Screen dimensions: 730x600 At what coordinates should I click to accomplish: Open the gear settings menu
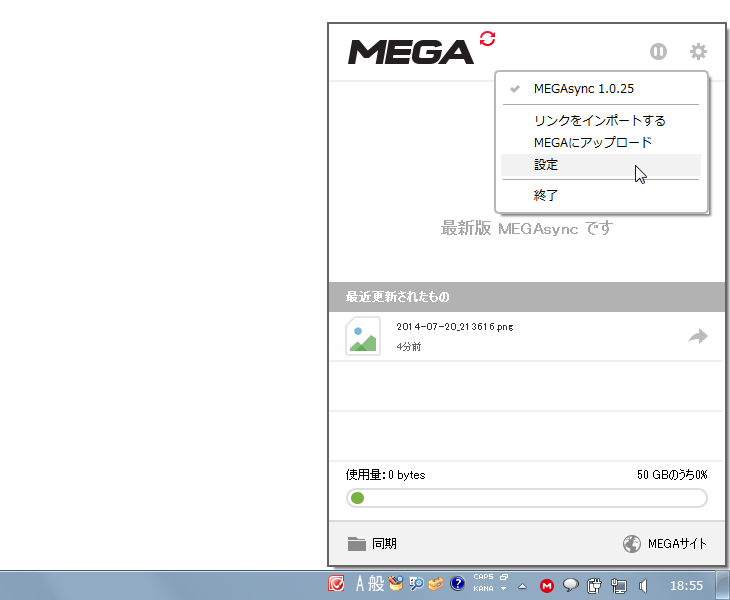point(698,51)
